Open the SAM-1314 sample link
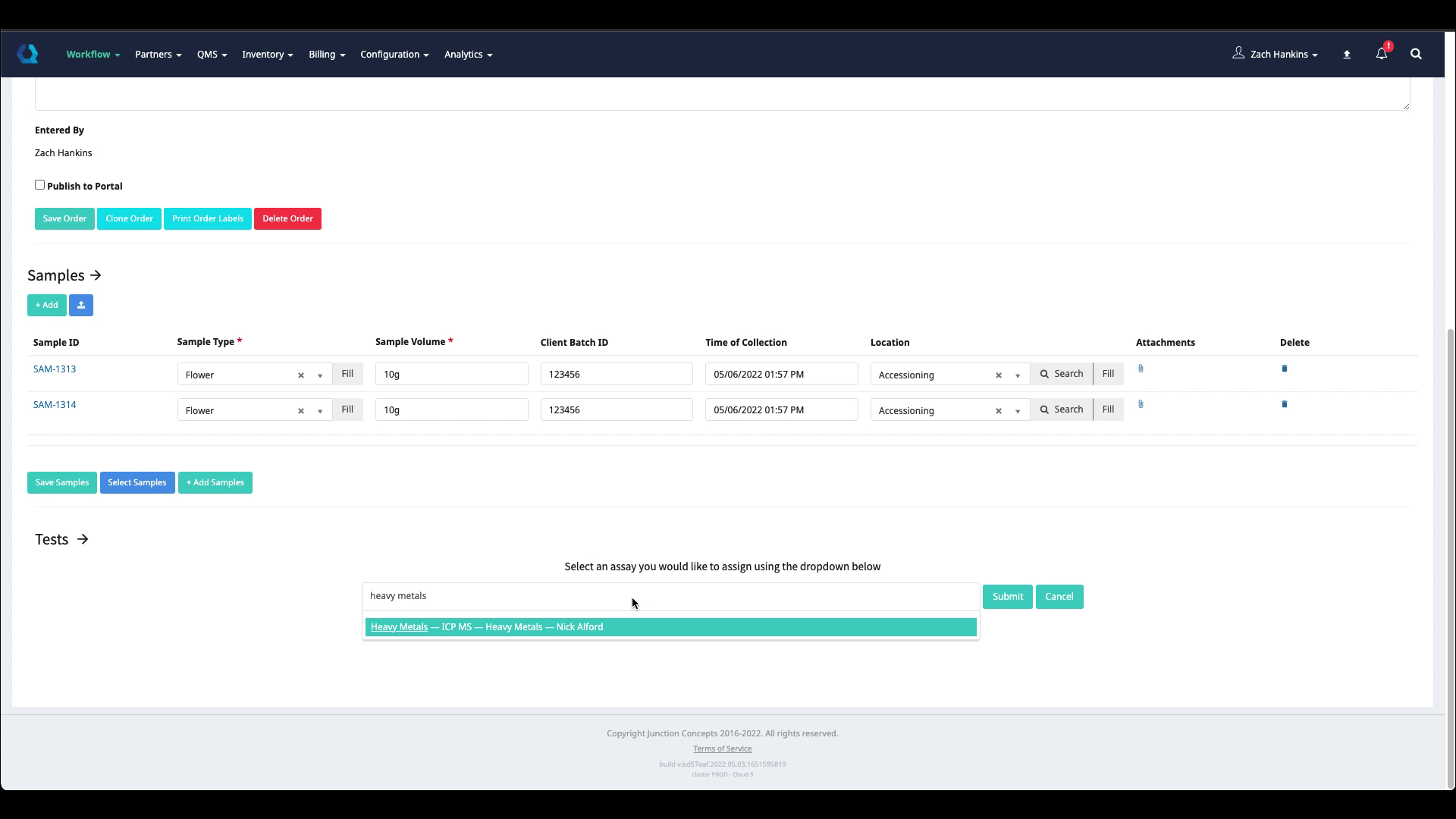 (55, 405)
